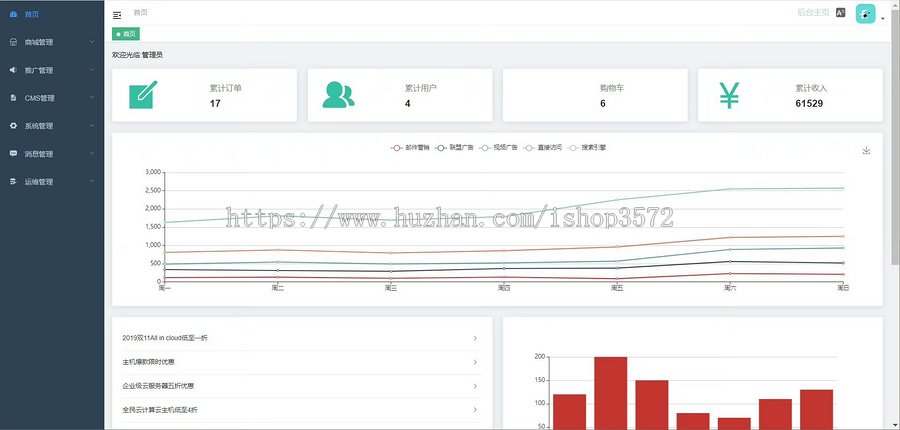This screenshot has height=430, width=900.
Task: Click the 周三 x-axis label
Action: (391, 289)
